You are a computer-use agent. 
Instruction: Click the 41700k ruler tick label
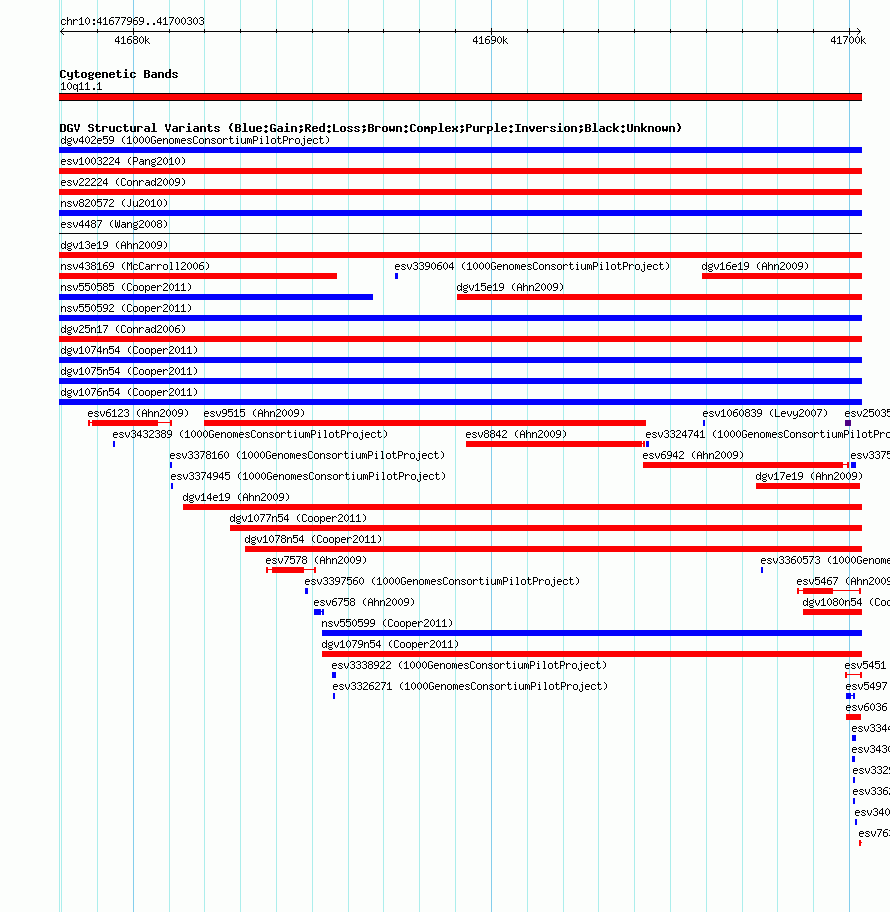pyautogui.click(x=848, y=40)
